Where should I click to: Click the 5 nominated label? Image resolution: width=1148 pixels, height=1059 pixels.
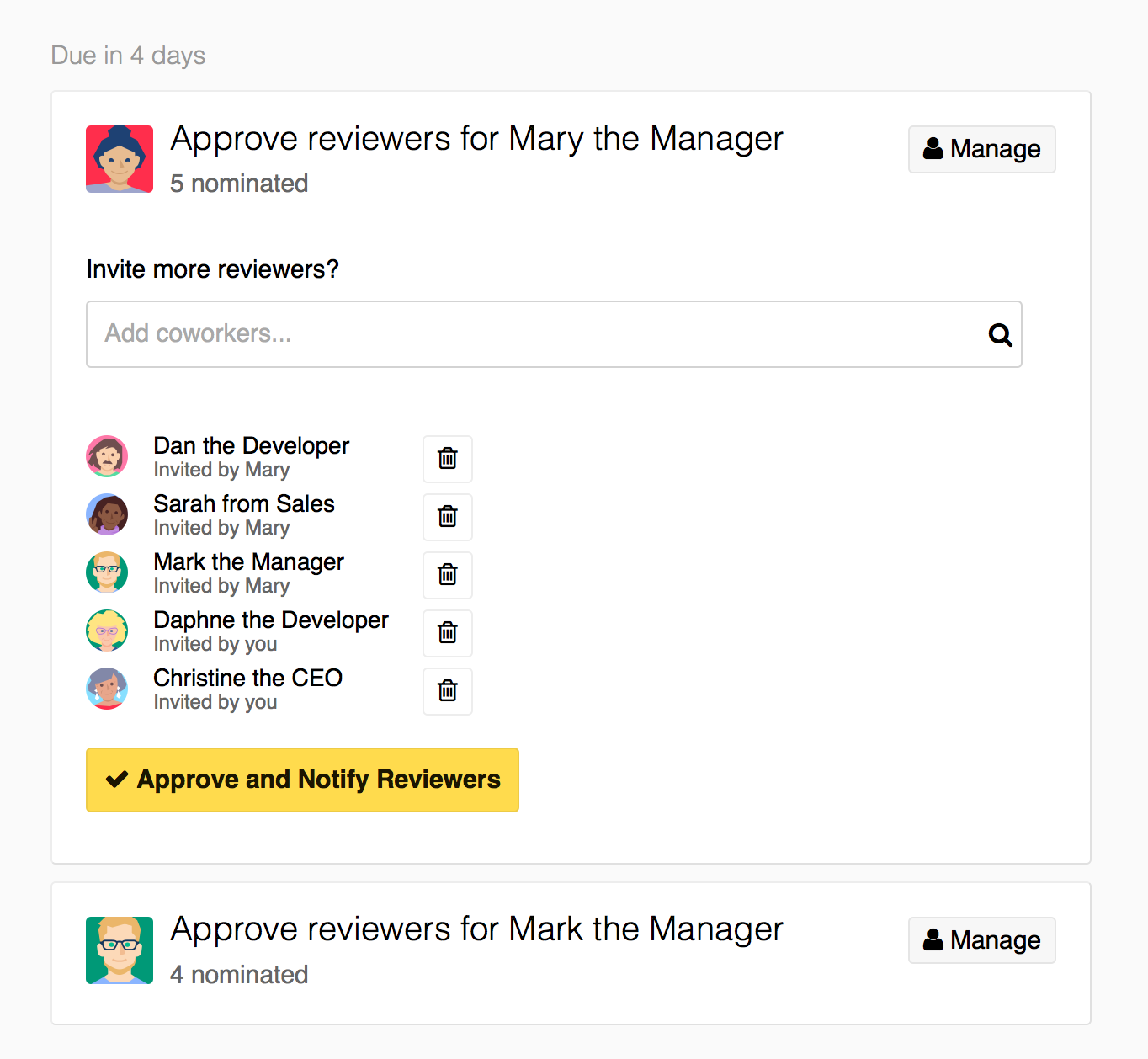pos(239,183)
